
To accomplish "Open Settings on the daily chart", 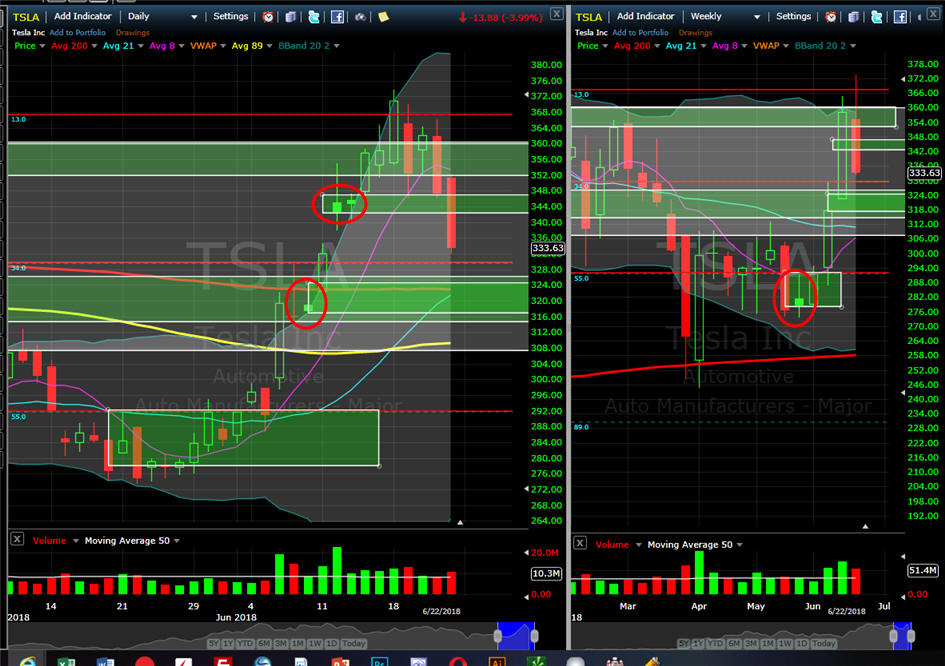I will 230,16.
